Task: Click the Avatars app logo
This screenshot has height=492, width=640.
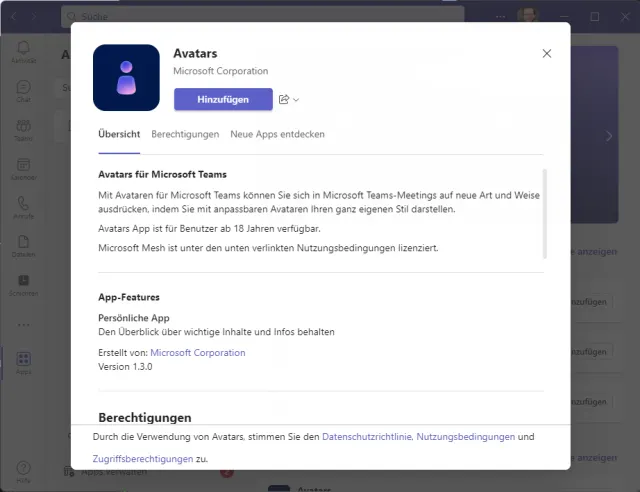Action: [x=126, y=78]
